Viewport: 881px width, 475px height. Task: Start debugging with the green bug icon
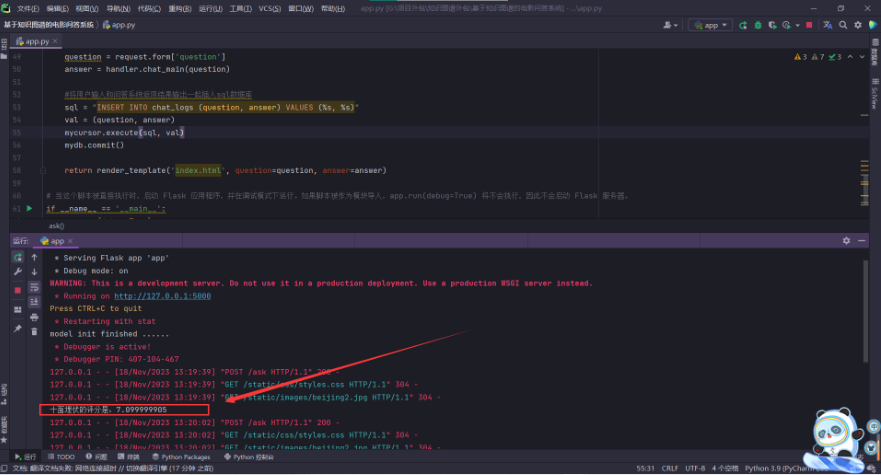[757, 25]
